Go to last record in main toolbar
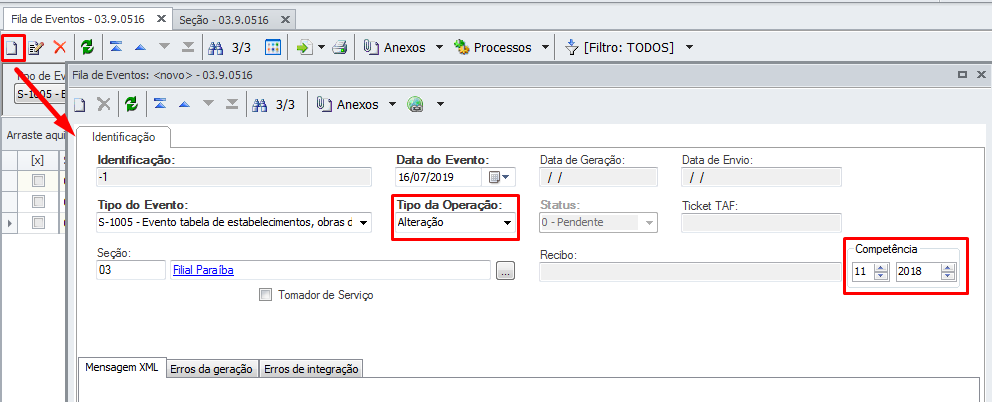Screen dimensions: 992x402 [x=188, y=47]
